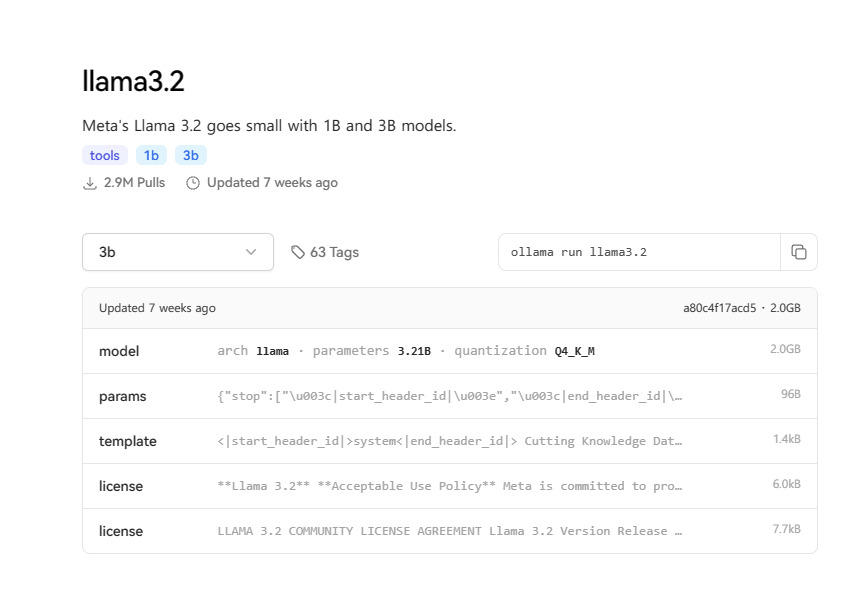This screenshot has height=605, width=863.
Task: Click the download icon next to 2.9M Pulls
Action: 90,183
